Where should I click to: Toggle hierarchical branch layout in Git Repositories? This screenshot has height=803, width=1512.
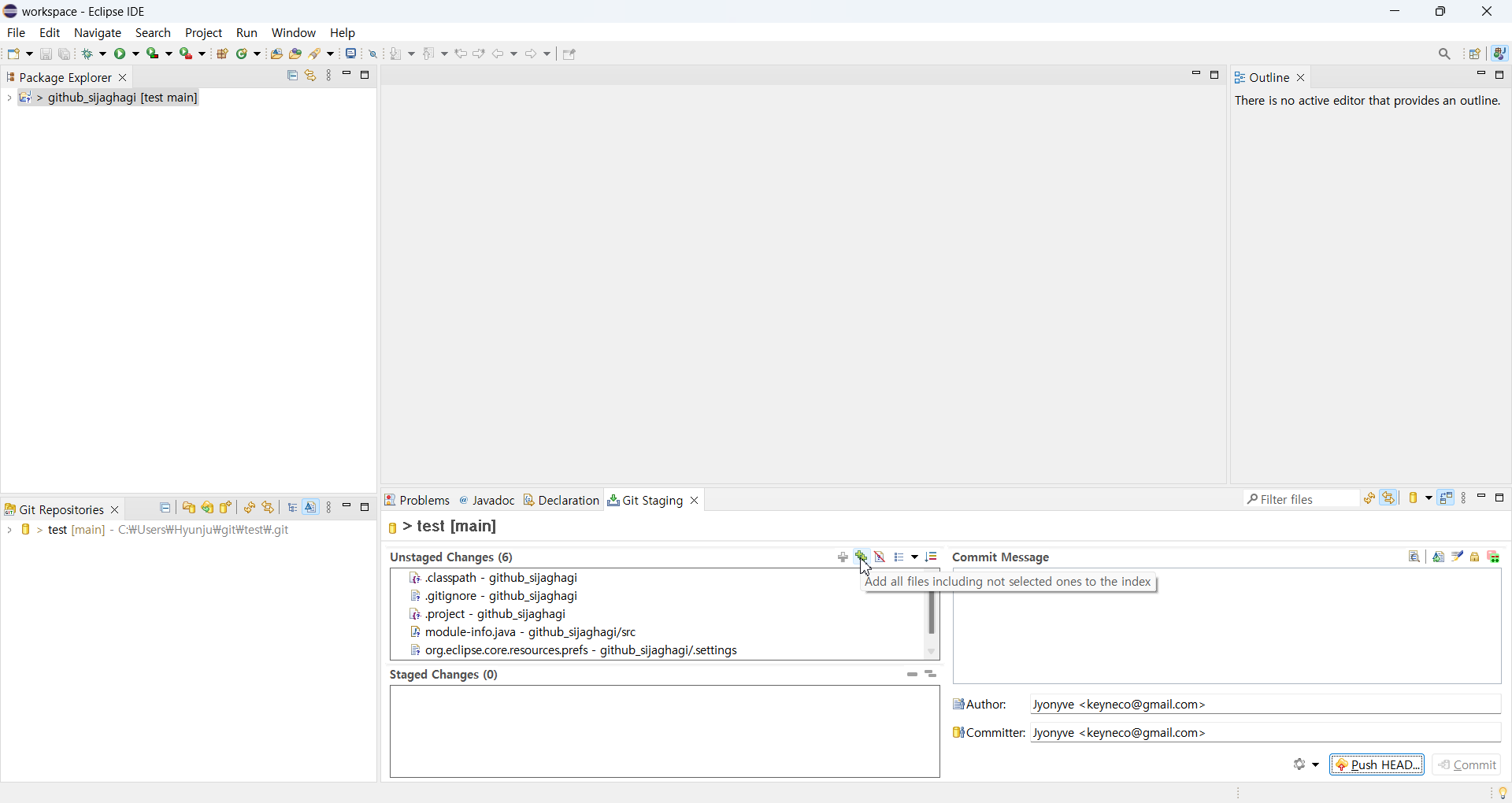[293, 508]
